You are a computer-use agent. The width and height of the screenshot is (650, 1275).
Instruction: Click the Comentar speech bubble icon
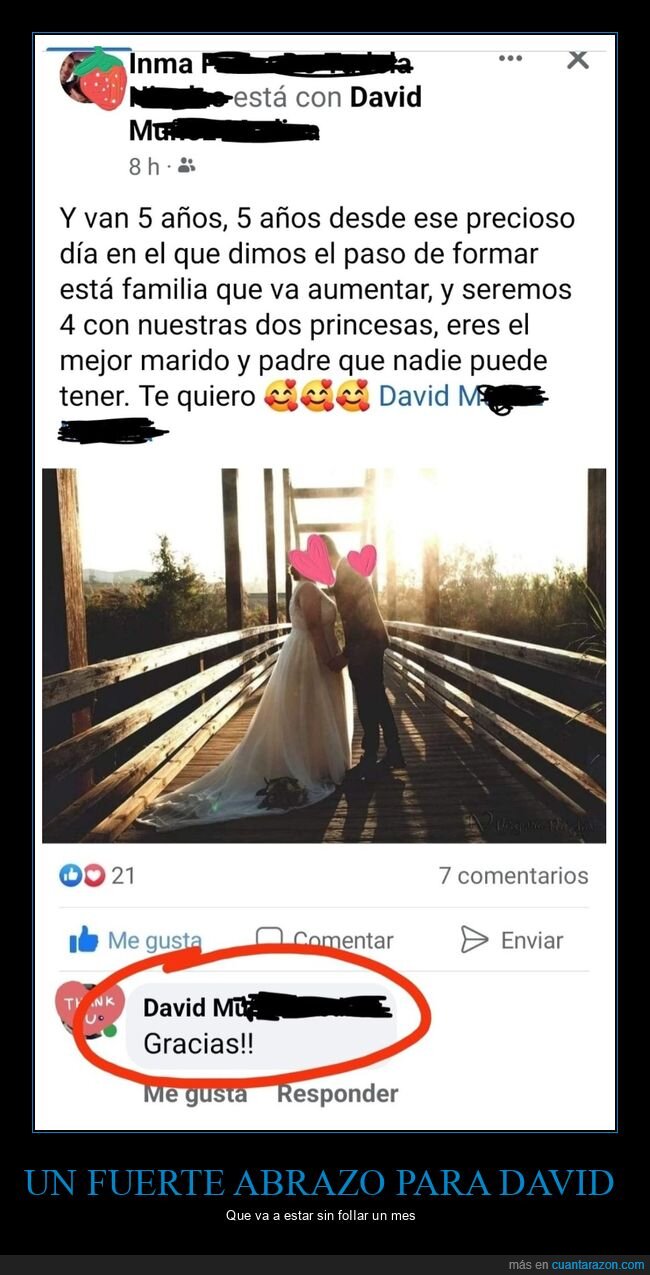pos(269,939)
